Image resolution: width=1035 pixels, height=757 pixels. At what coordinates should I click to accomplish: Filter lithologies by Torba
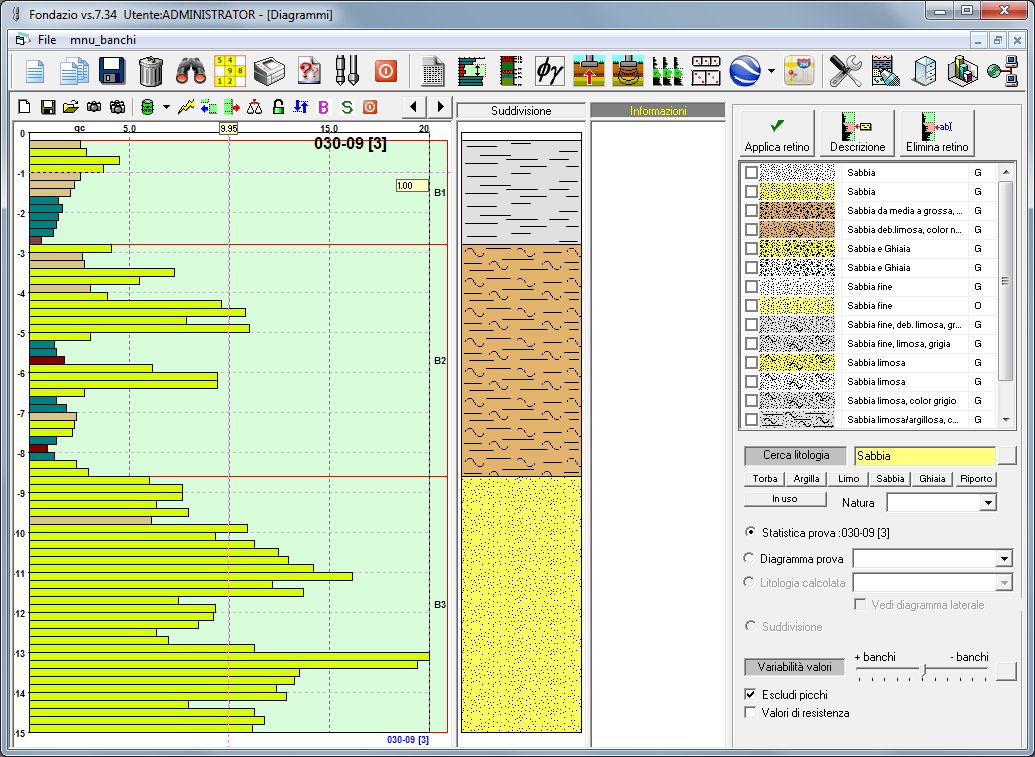click(x=764, y=479)
